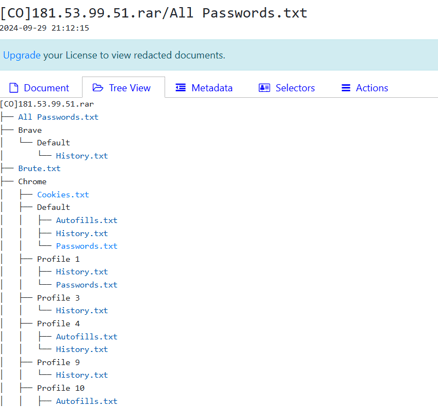The height and width of the screenshot is (411, 438).
Task: Open the Actions tab
Action: [x=365, y=88]
